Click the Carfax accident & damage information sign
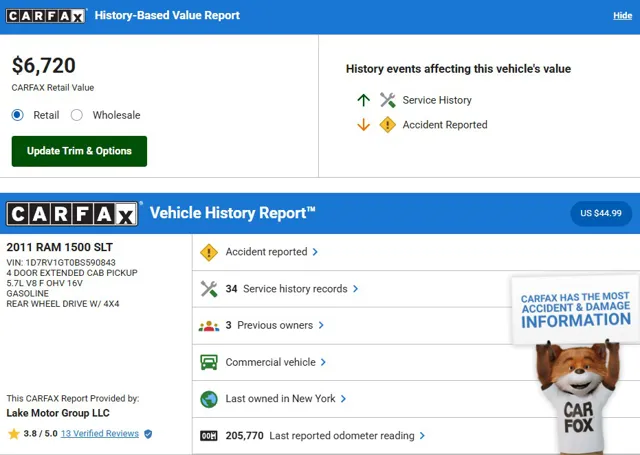Screen dimensions: 640x455 pos(576,310)
